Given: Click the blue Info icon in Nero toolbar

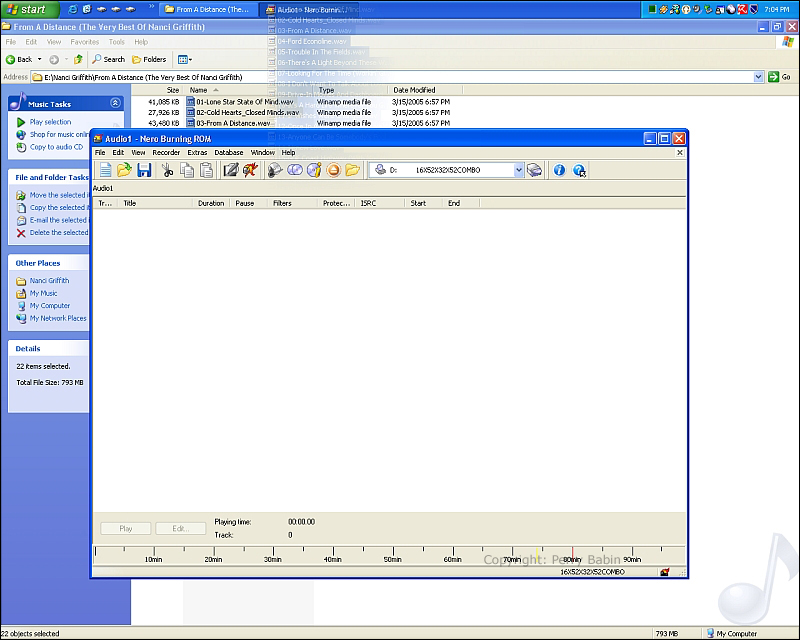Looking at the screenshot, I should 559,170.
